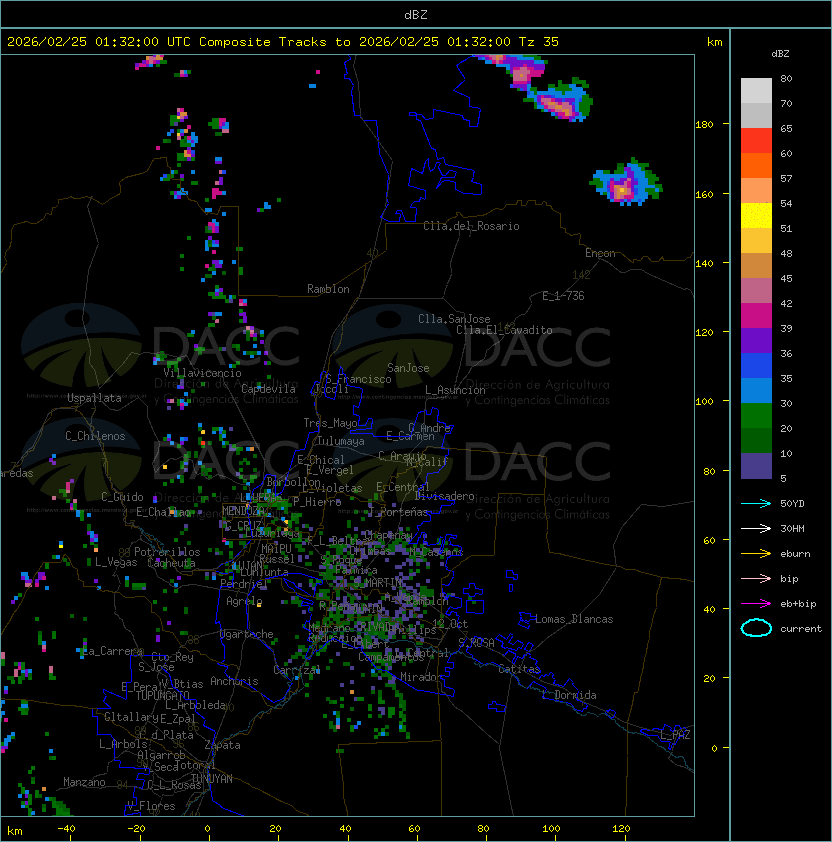Click the SanJose place label
The image size is (832, 842).
[x=408, y=368]
